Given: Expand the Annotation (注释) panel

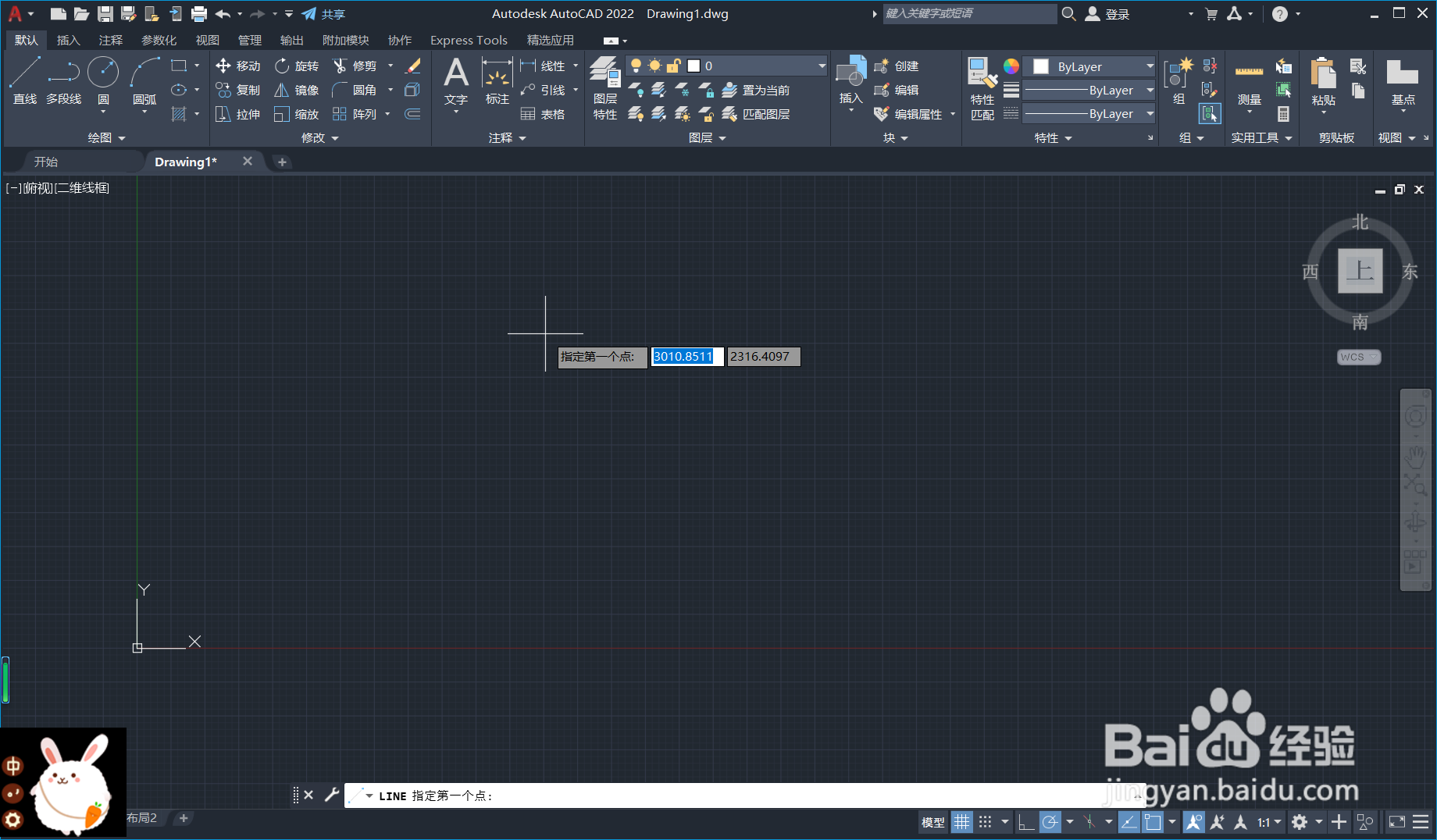Looking at the screenshot, I should tap(508, 137).
